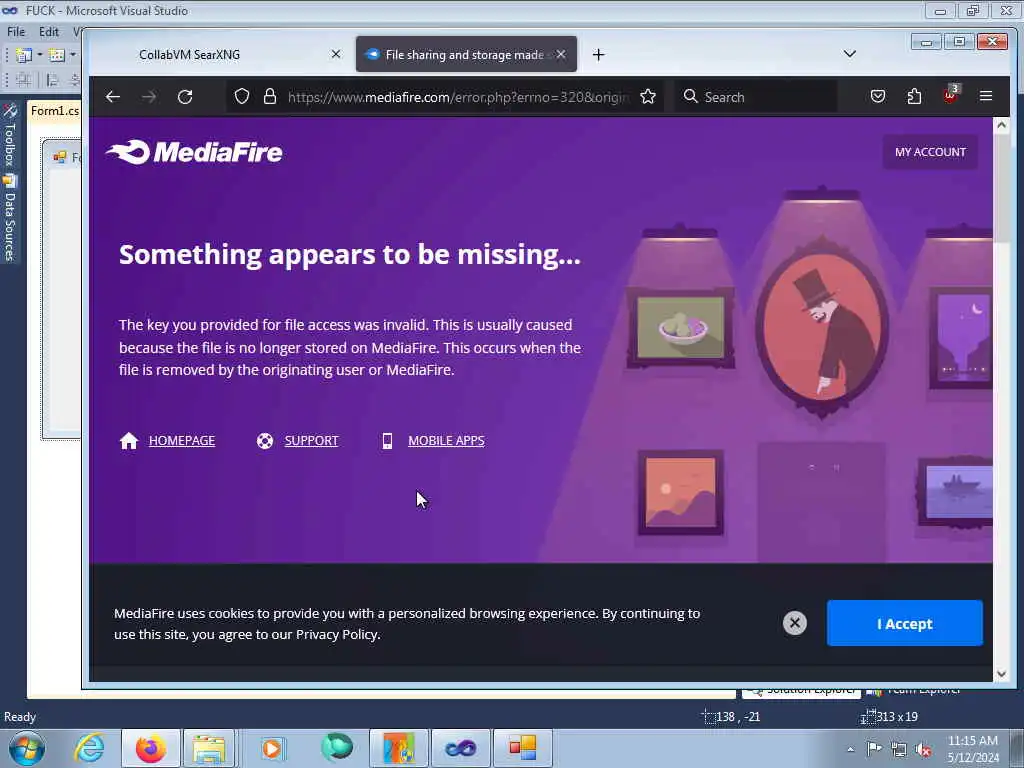1024x768 pixels.
Task: Click the Visual Studio infinity taskbar icon
Action: point(460,748)
